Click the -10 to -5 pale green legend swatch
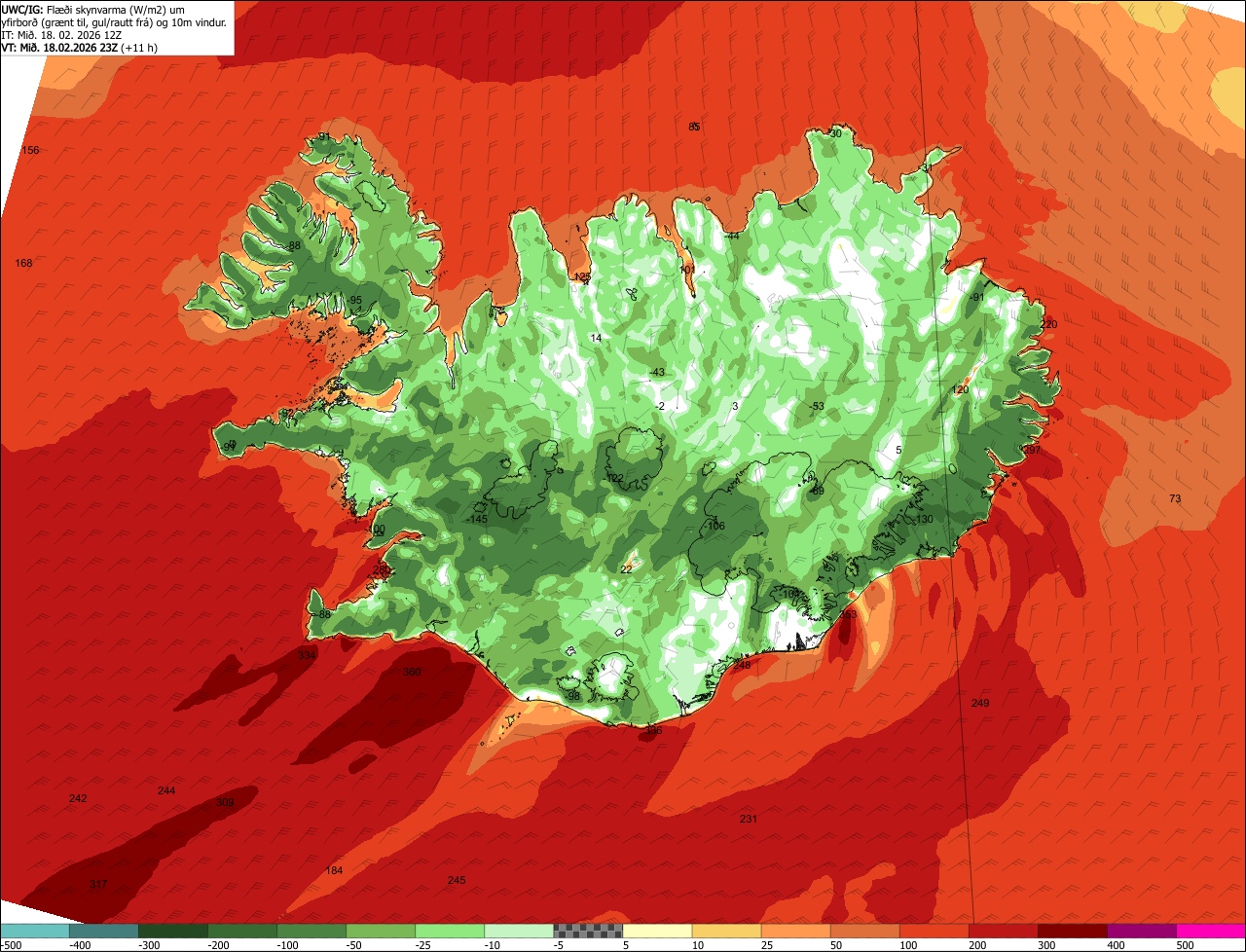This screenshot has width=1246, height=952. (x=519, y=931)
